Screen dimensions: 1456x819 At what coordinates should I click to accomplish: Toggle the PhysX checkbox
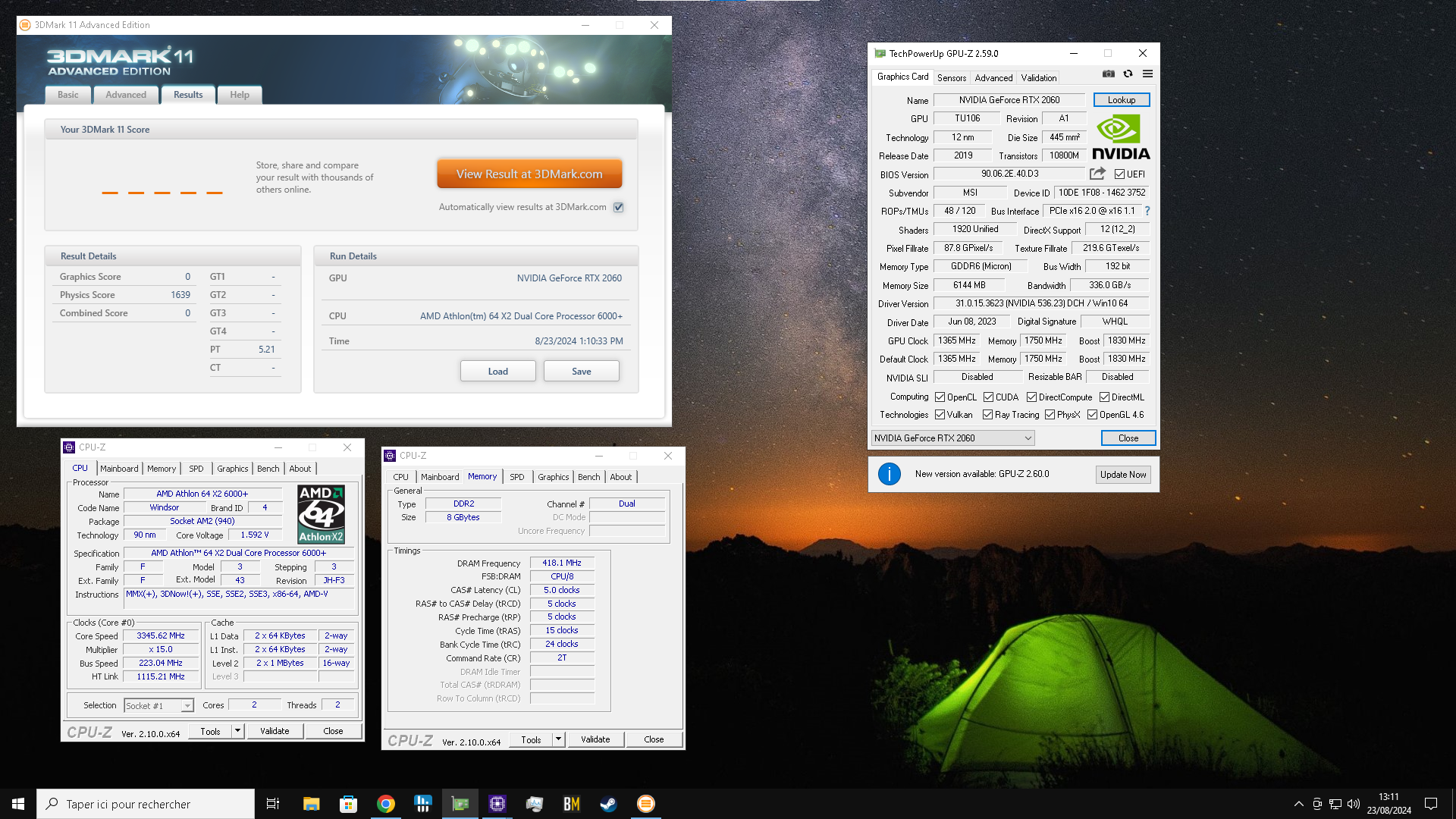coord(1050,415)
